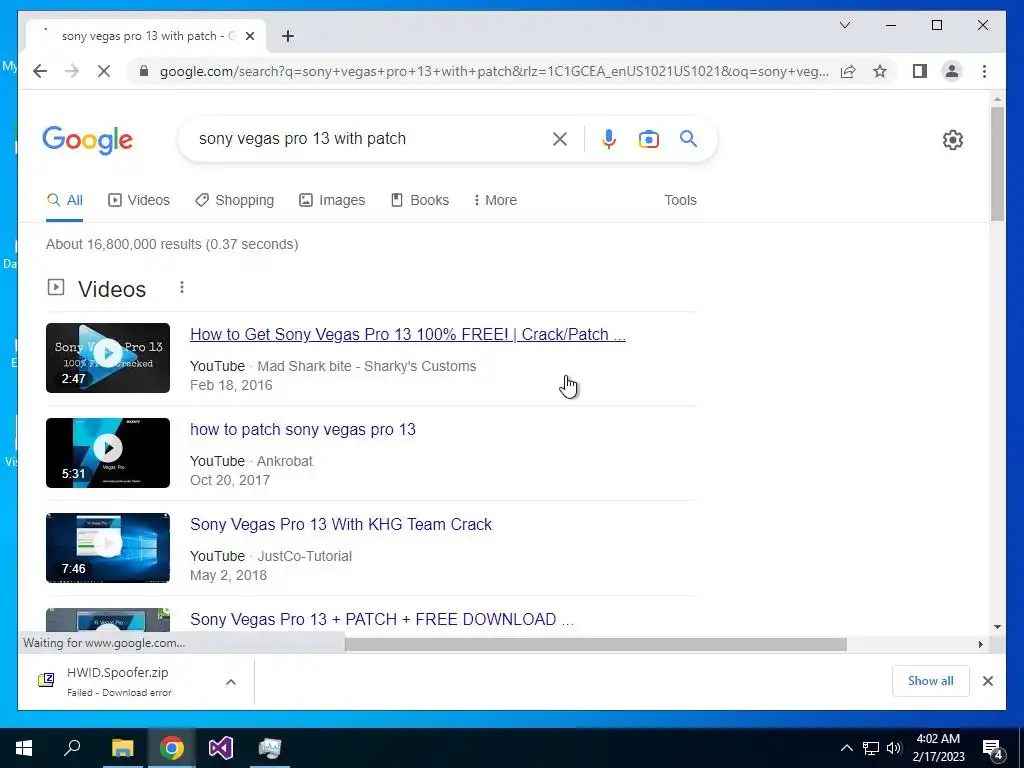Open the taskbar clock and date

coord(938,748)
